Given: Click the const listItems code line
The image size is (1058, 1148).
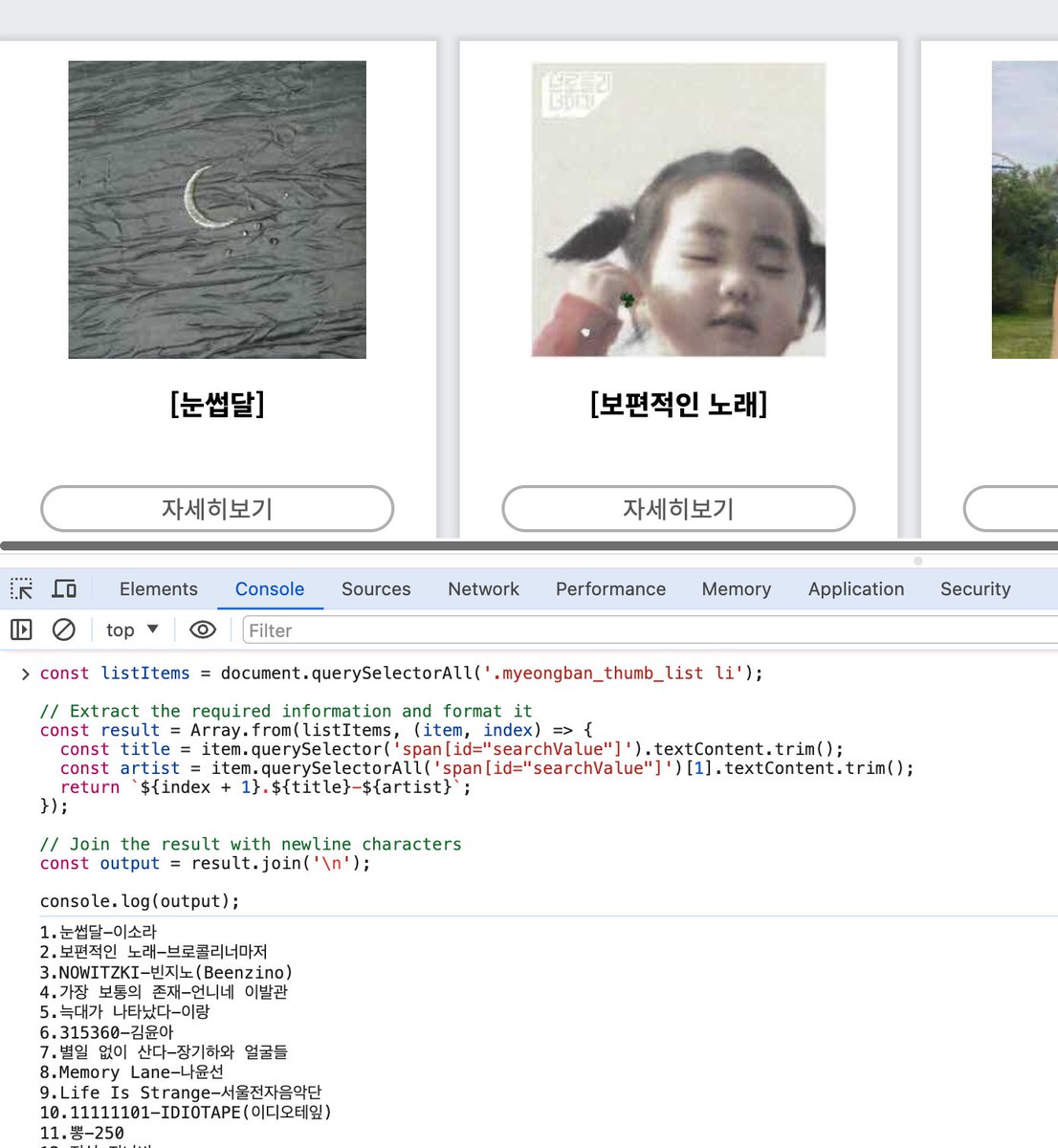Looking at the screenshot, I should pyautogui.click(x=402, y=673).
